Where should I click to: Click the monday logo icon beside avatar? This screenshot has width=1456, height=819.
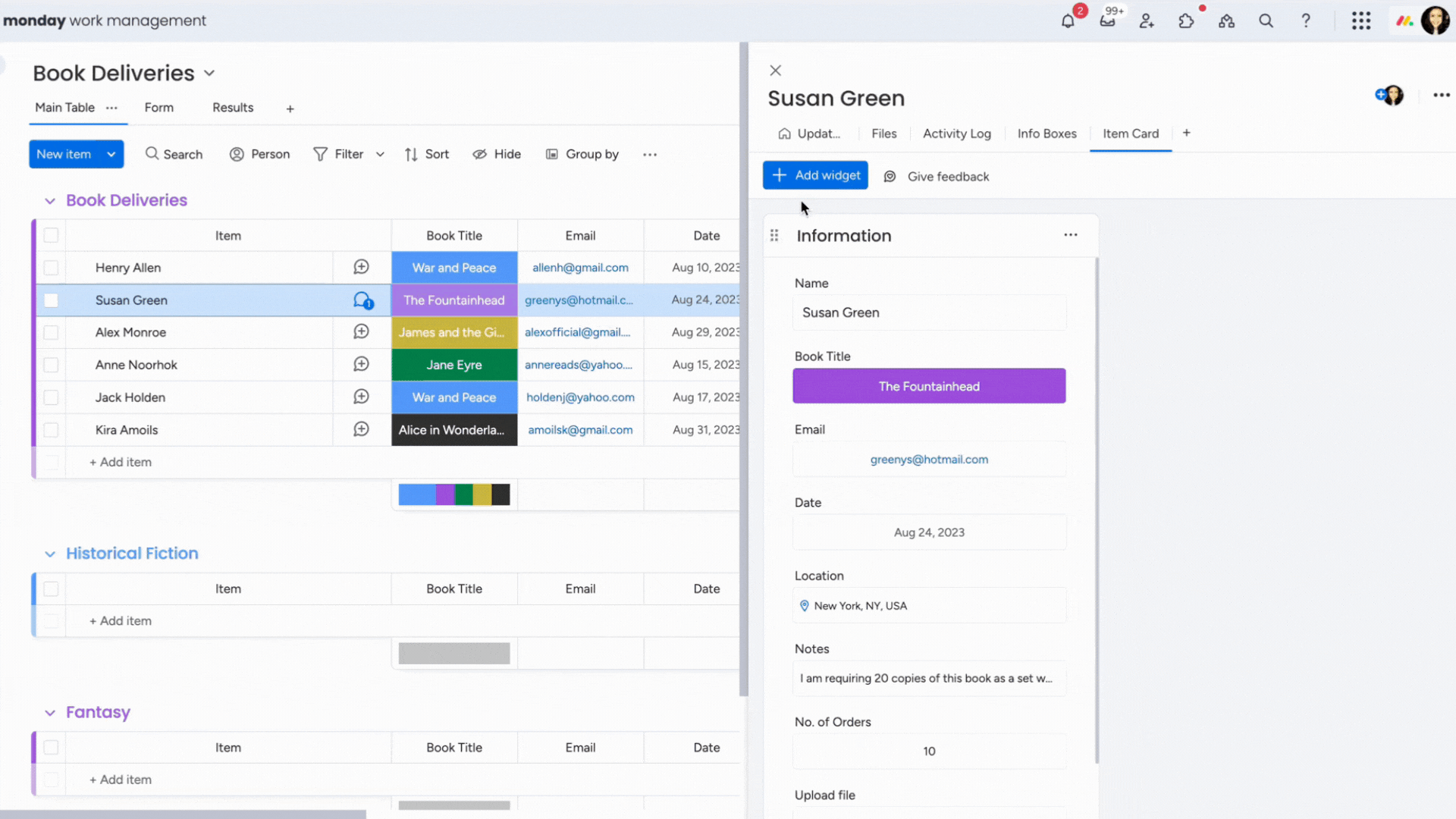click(1404, 21)
